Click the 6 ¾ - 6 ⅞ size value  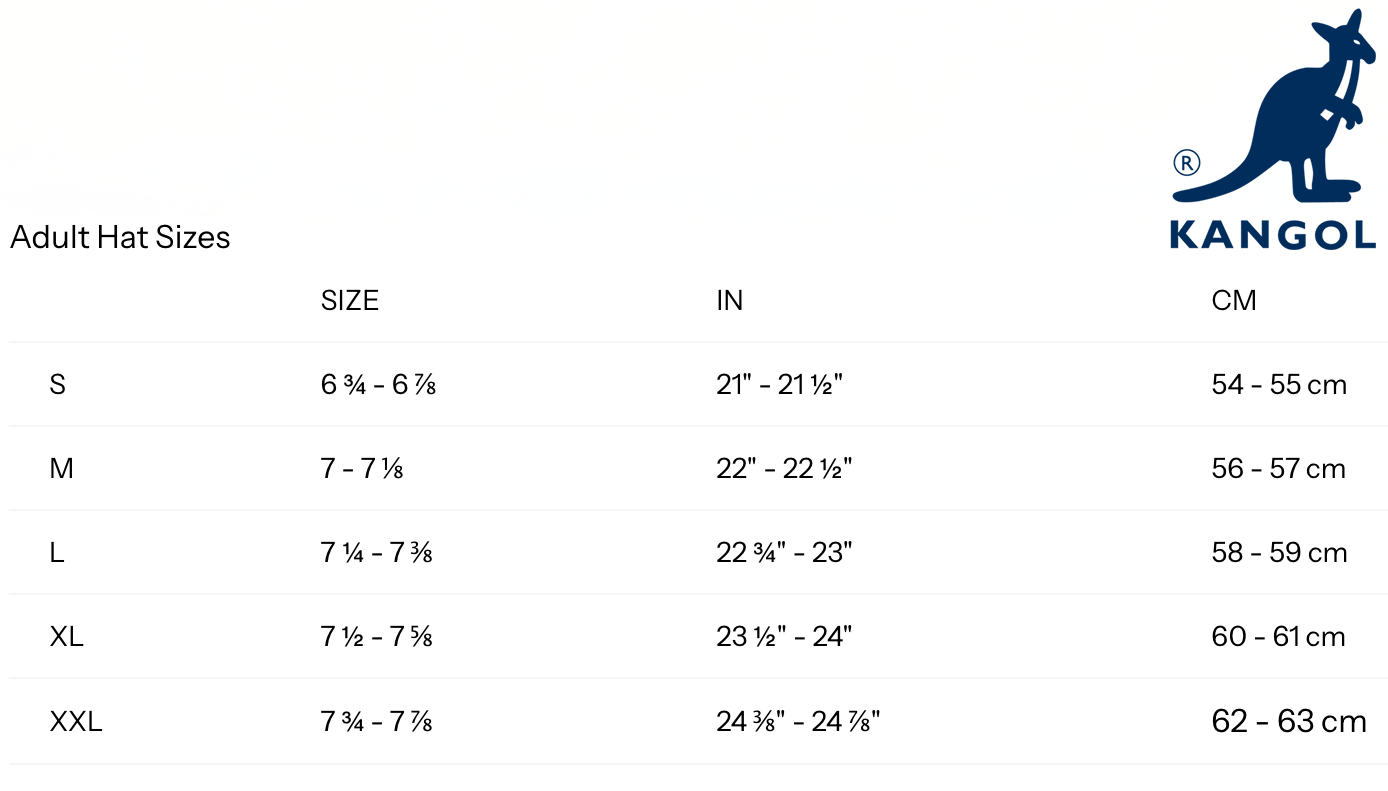pos(378,385)
